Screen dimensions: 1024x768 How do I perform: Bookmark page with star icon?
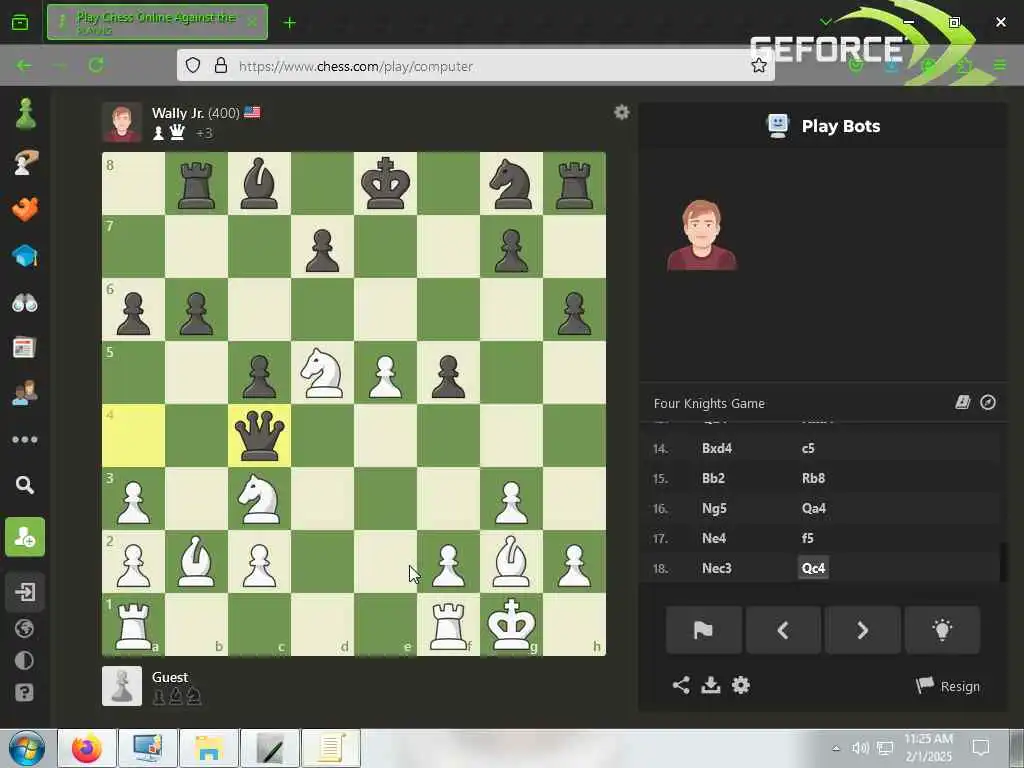(758, 65)
